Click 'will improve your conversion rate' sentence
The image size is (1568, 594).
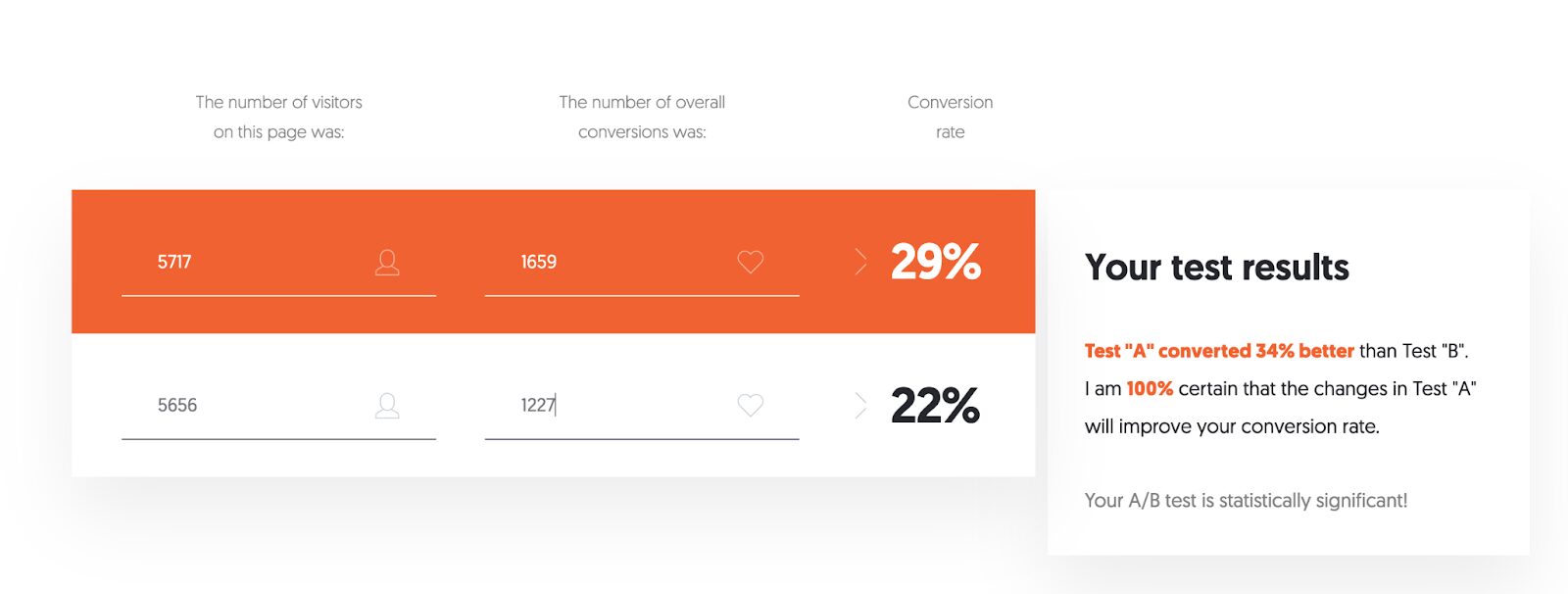click(1232, 426)
